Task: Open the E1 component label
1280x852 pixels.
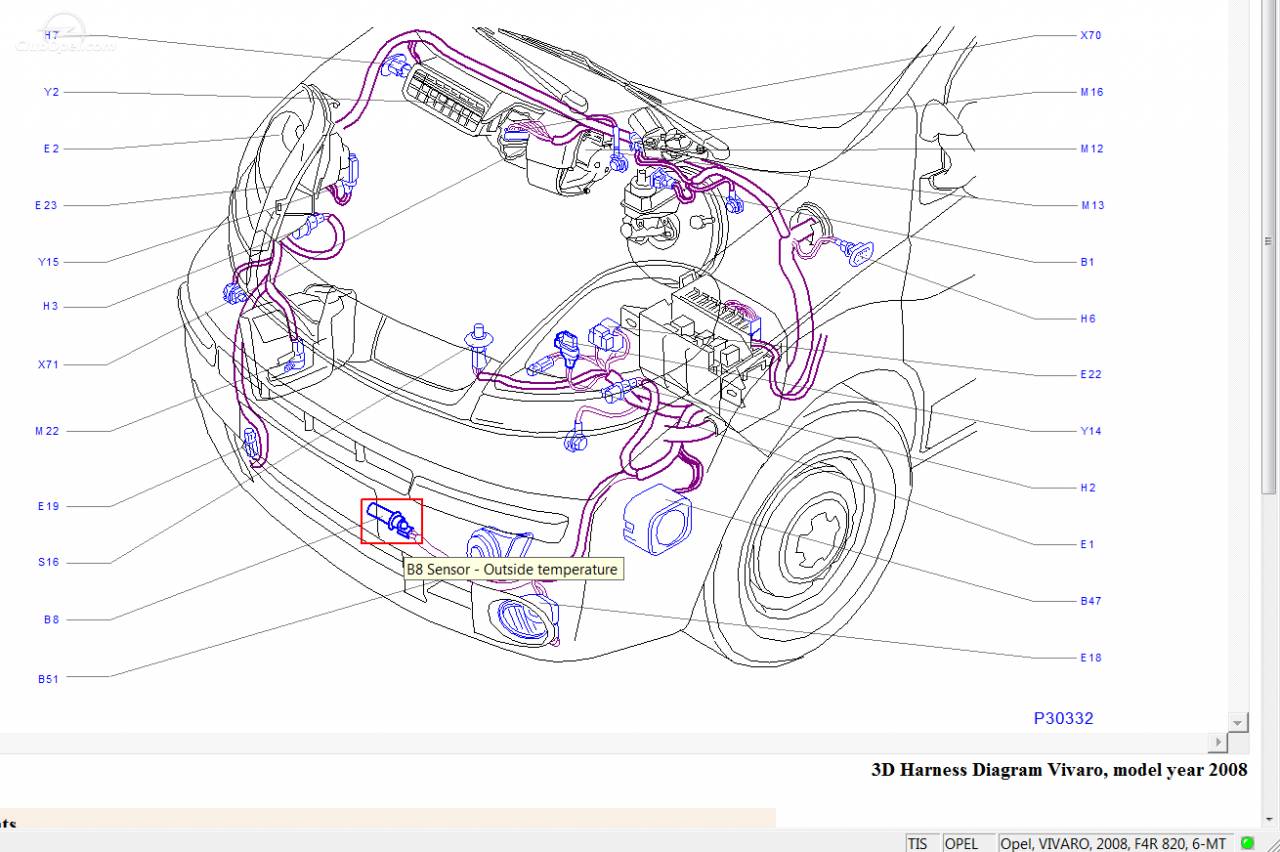Action: pyautogui.click(x=1087, y=544)
